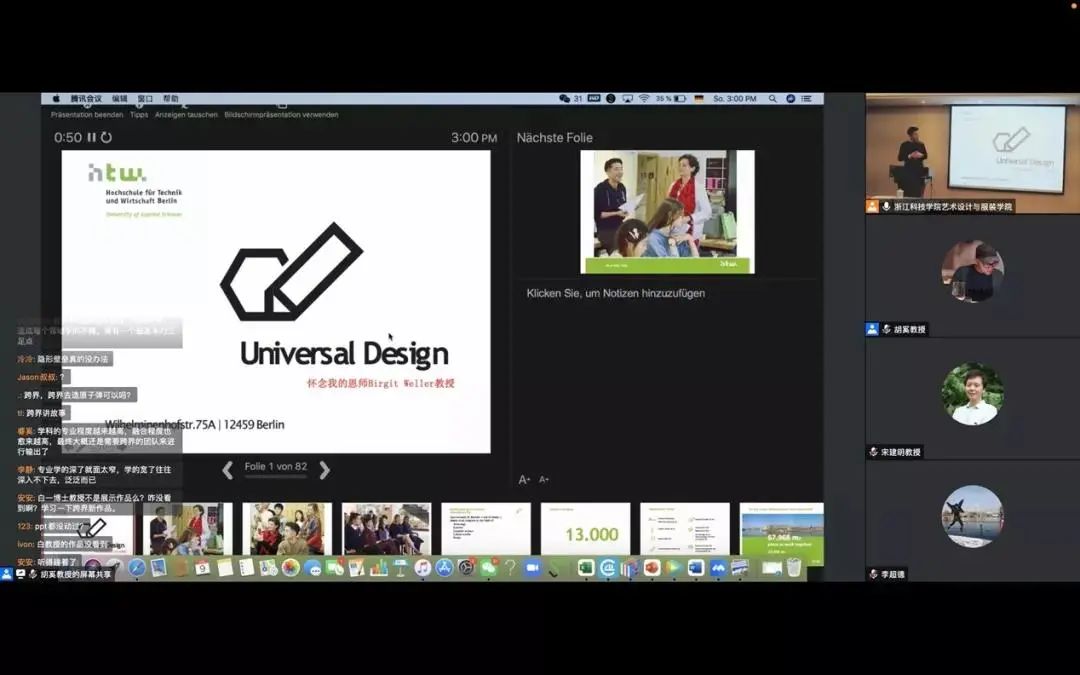This screenshot has height=675, width=1080.
Task: Open the 腾讯会议 menu
Action: coord(86,98)
